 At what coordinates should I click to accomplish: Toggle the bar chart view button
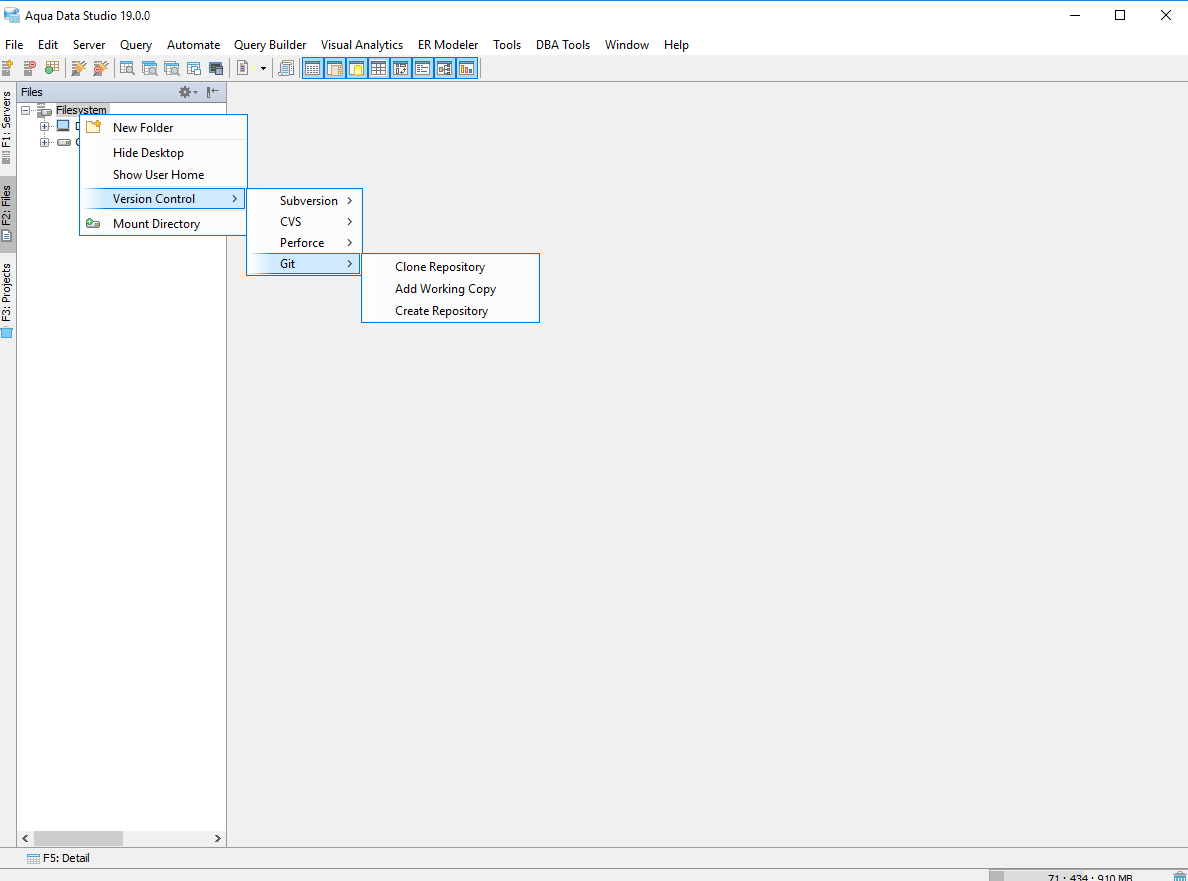click(467, 69)
